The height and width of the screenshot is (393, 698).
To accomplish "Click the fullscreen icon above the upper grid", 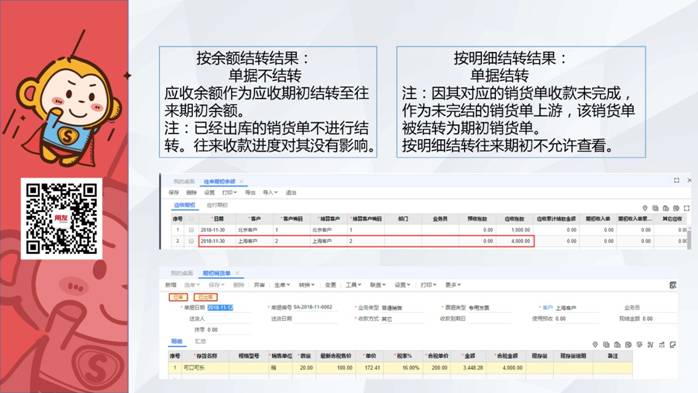I will pyautogui.click(x=687, y=208).
